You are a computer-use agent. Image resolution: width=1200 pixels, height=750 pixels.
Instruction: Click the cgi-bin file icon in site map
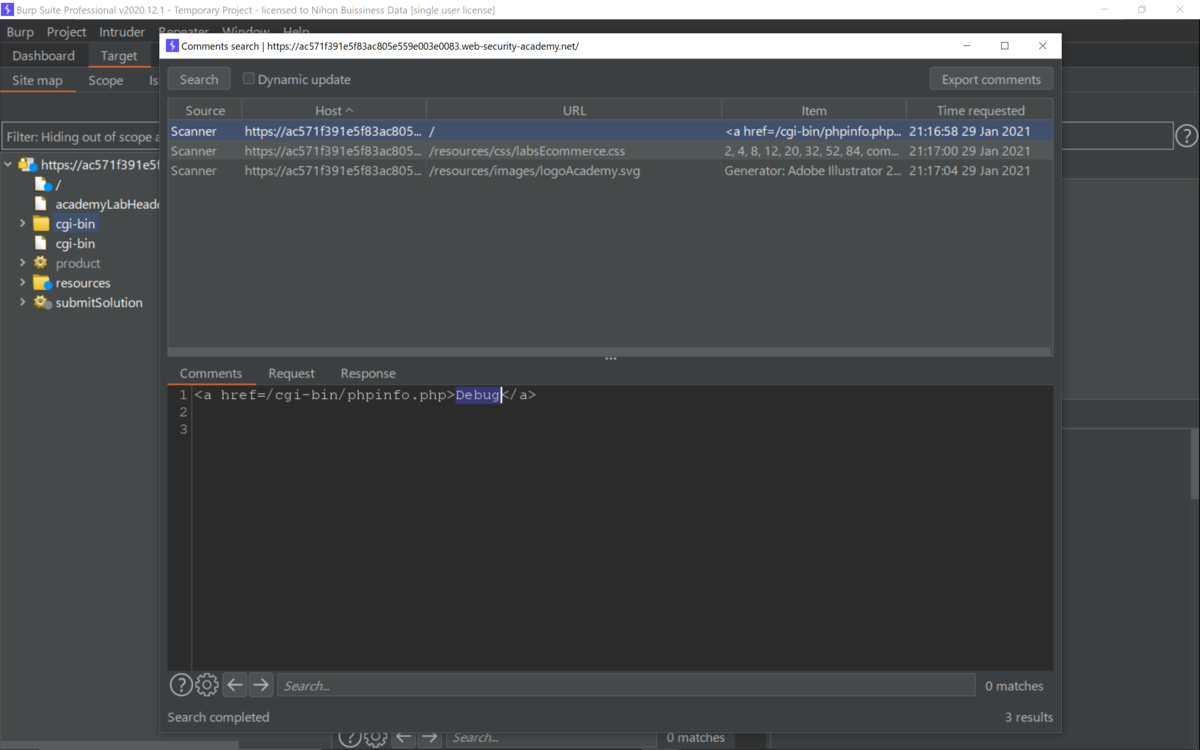click(x=41, y=243)
